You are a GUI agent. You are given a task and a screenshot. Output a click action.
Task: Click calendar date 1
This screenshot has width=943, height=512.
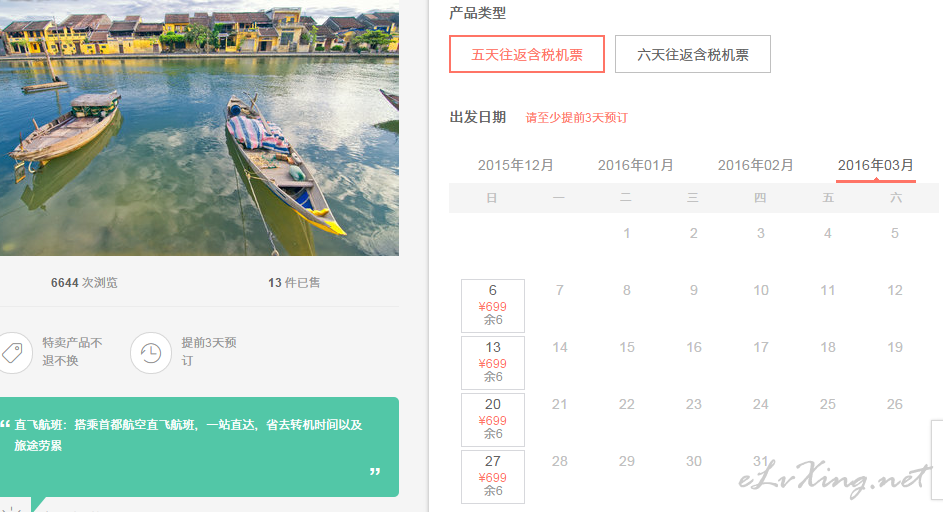pos(627,233)
